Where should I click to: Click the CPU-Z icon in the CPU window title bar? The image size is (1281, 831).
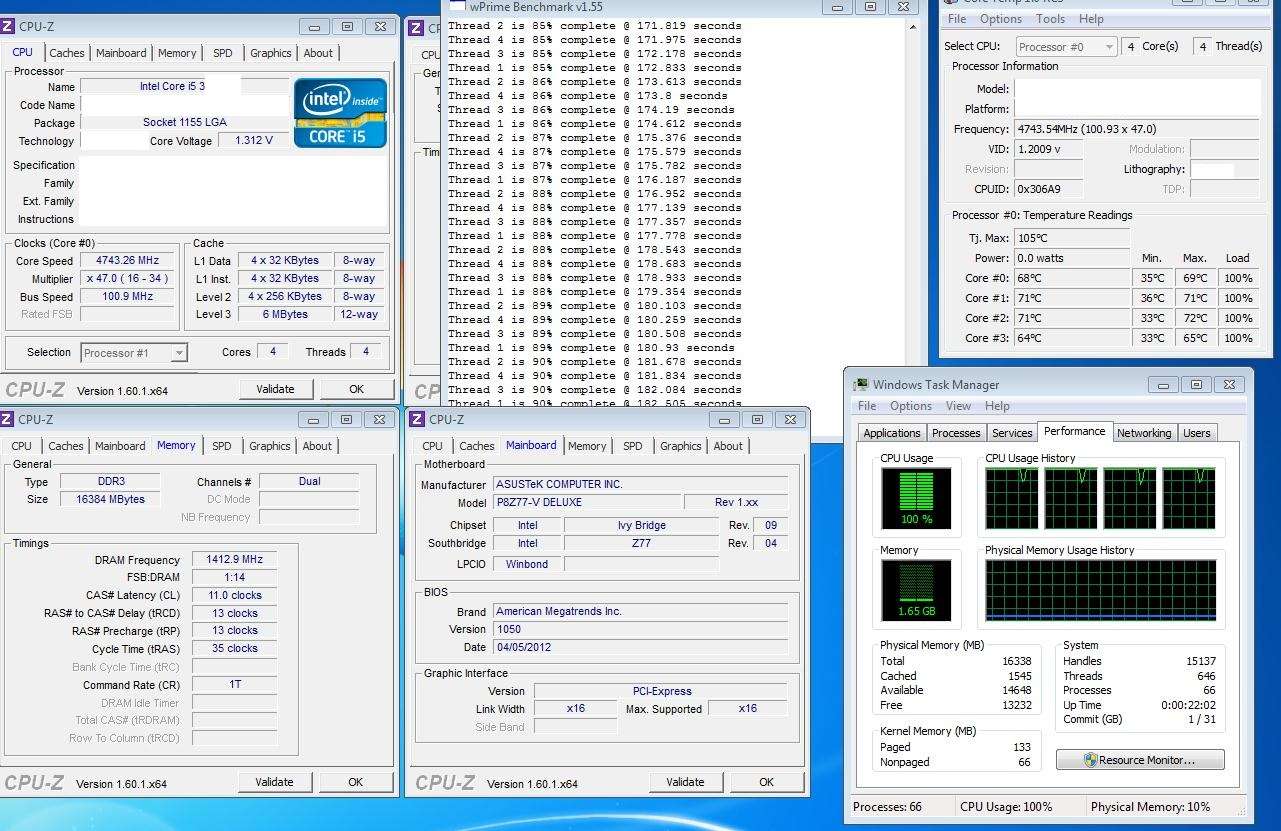(8, 26)
